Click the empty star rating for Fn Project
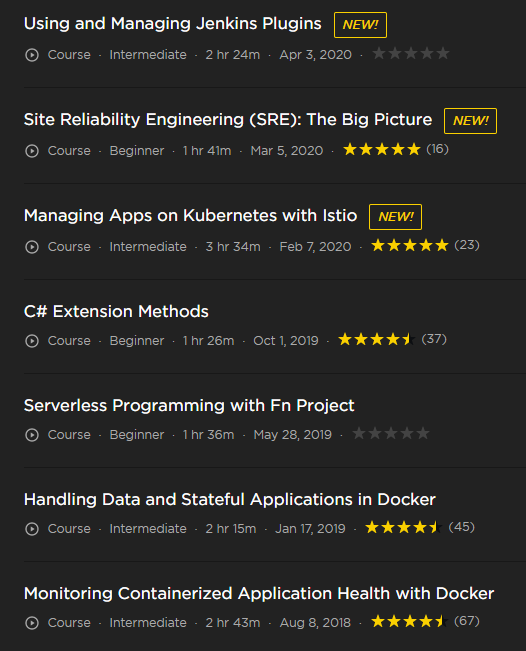This screenshot has height=651, width=526. [391, 433]
